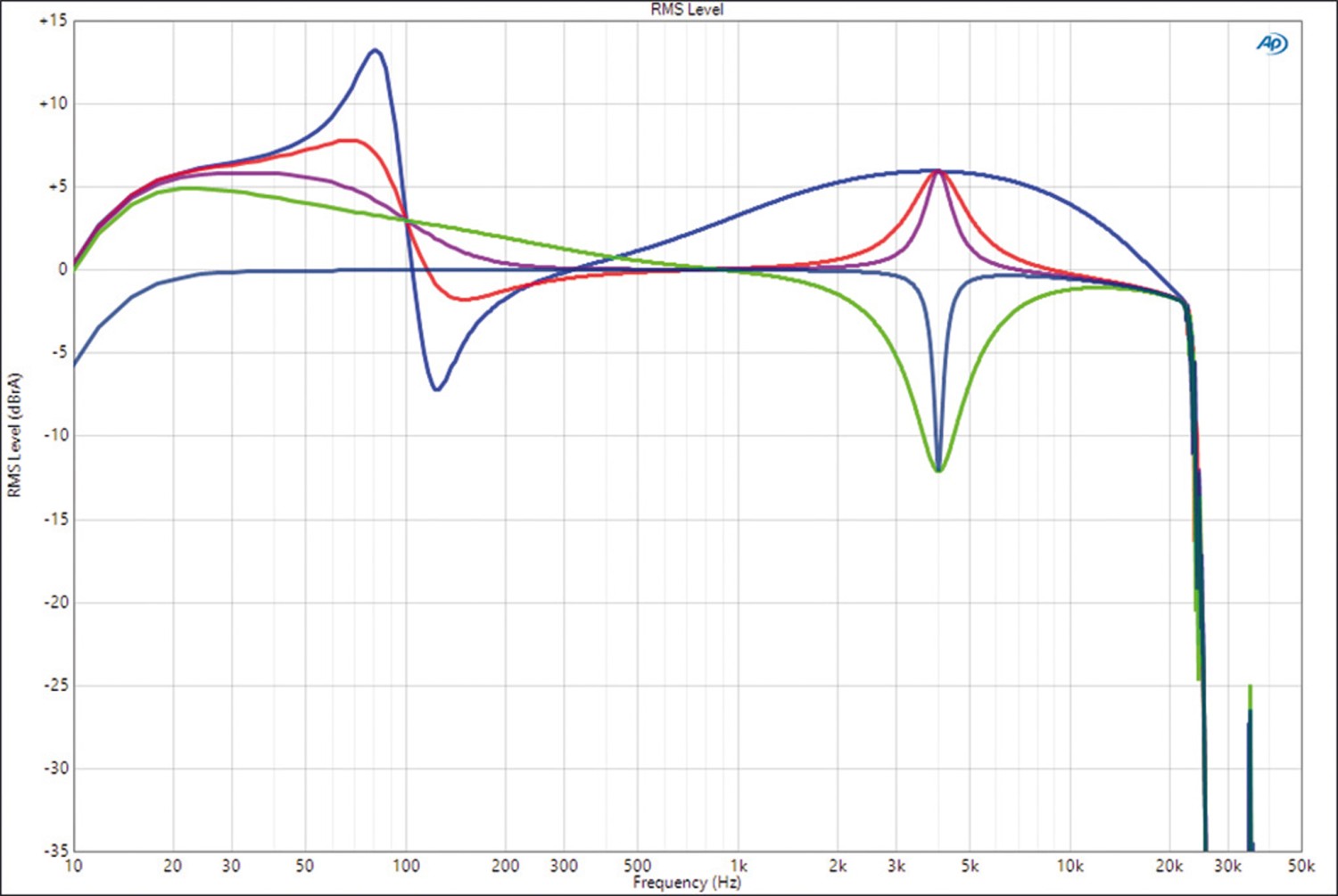
Task: Click the blue trace's dip near 120 Hz
Action: [436, 389]
